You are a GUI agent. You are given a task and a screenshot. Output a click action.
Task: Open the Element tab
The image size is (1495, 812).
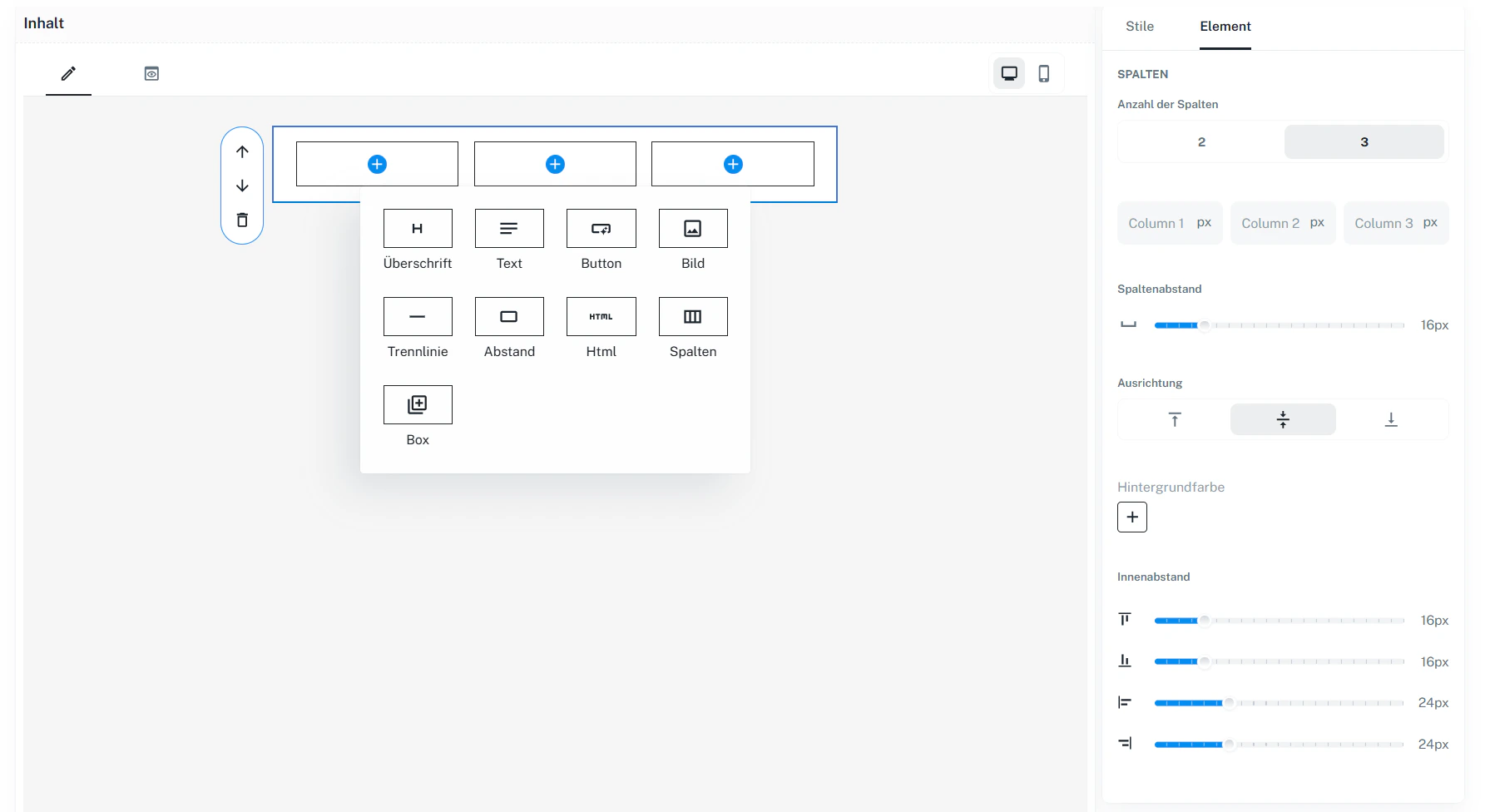pos(1225,26)
